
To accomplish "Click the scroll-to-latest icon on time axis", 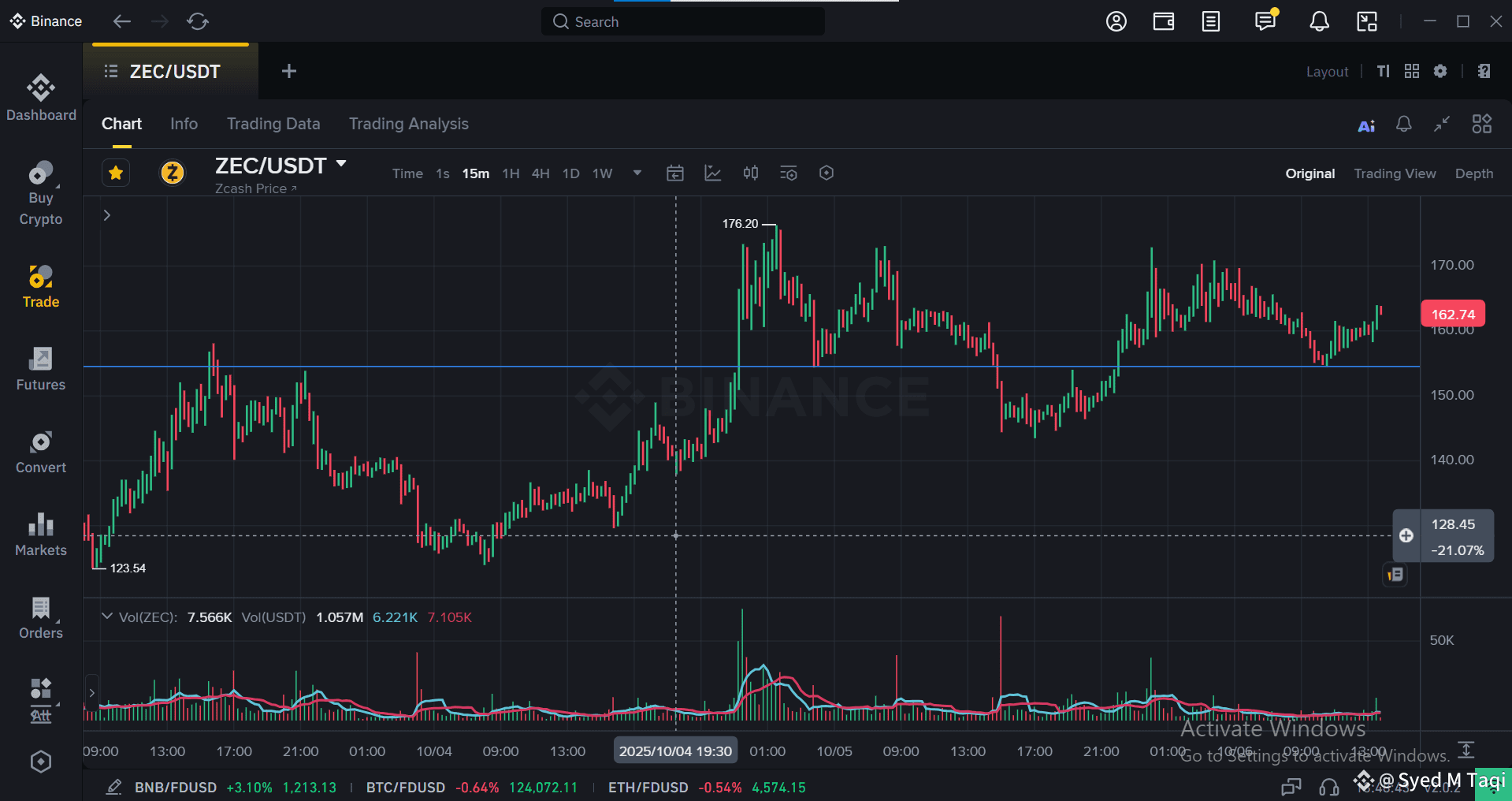I will tap(1466, 749).
